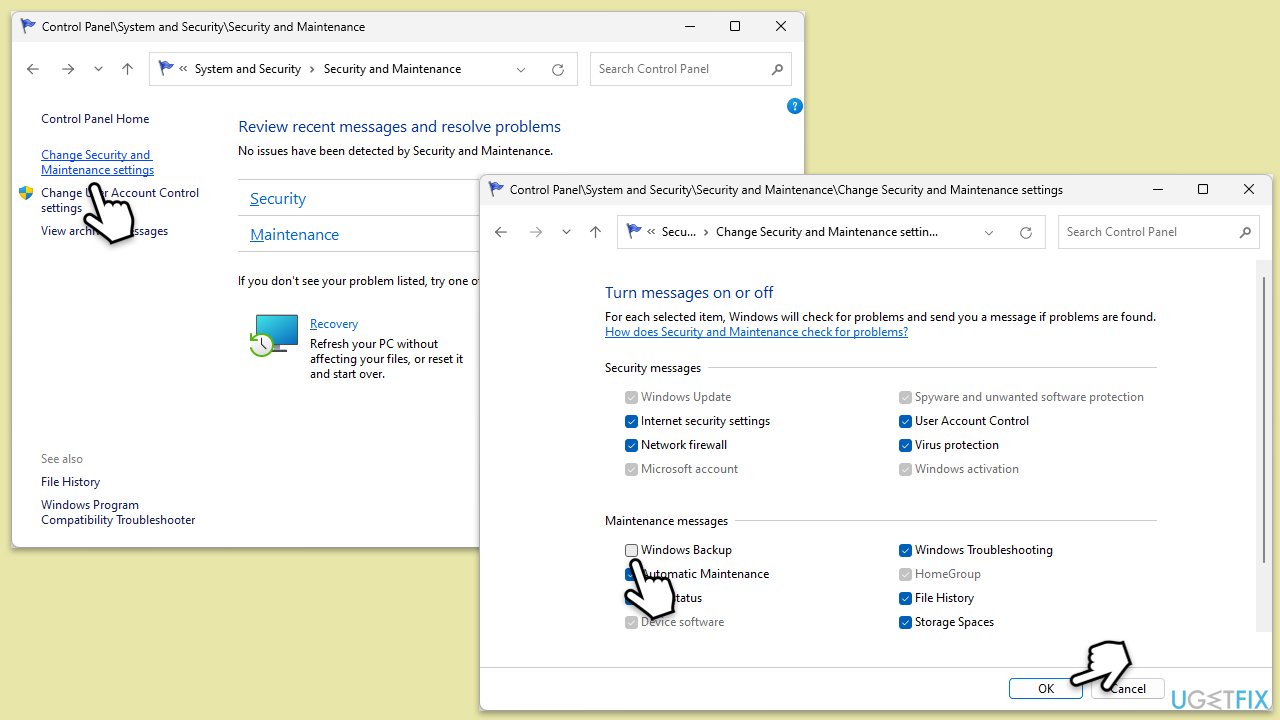
Task: Expand address bar history in Change settings window
Action: click(x=989, y=232)
